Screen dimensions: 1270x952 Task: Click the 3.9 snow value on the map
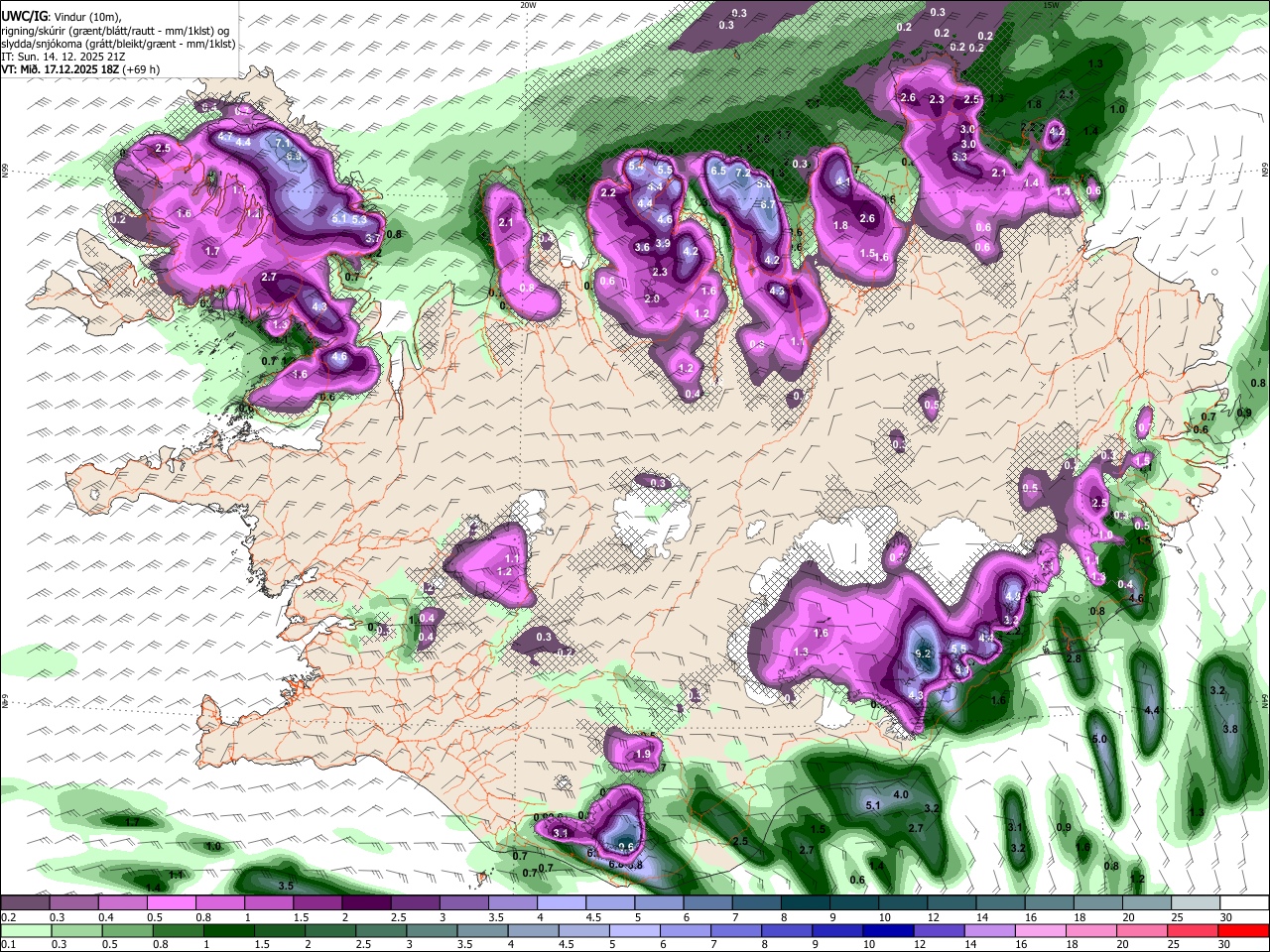pos(663,244)
